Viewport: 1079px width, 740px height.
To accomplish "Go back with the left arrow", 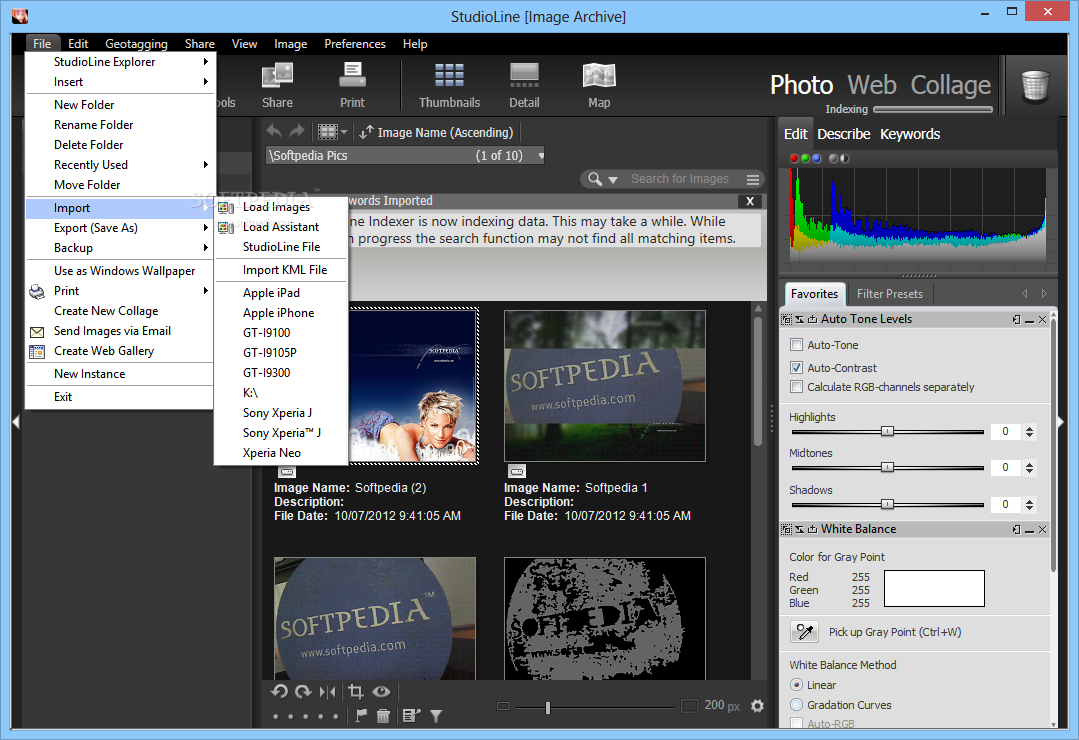I will tap(274, 131).
